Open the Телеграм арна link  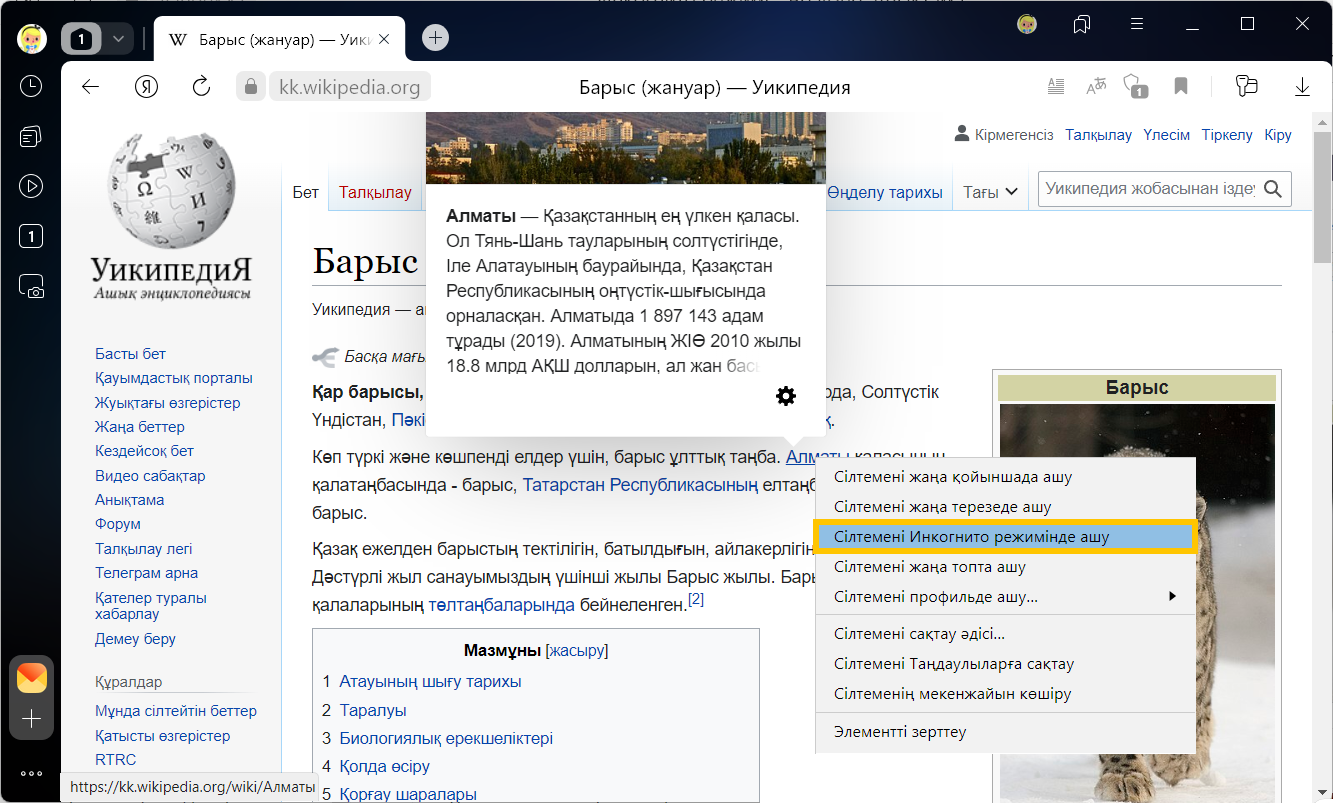click(x=146, y=573)
